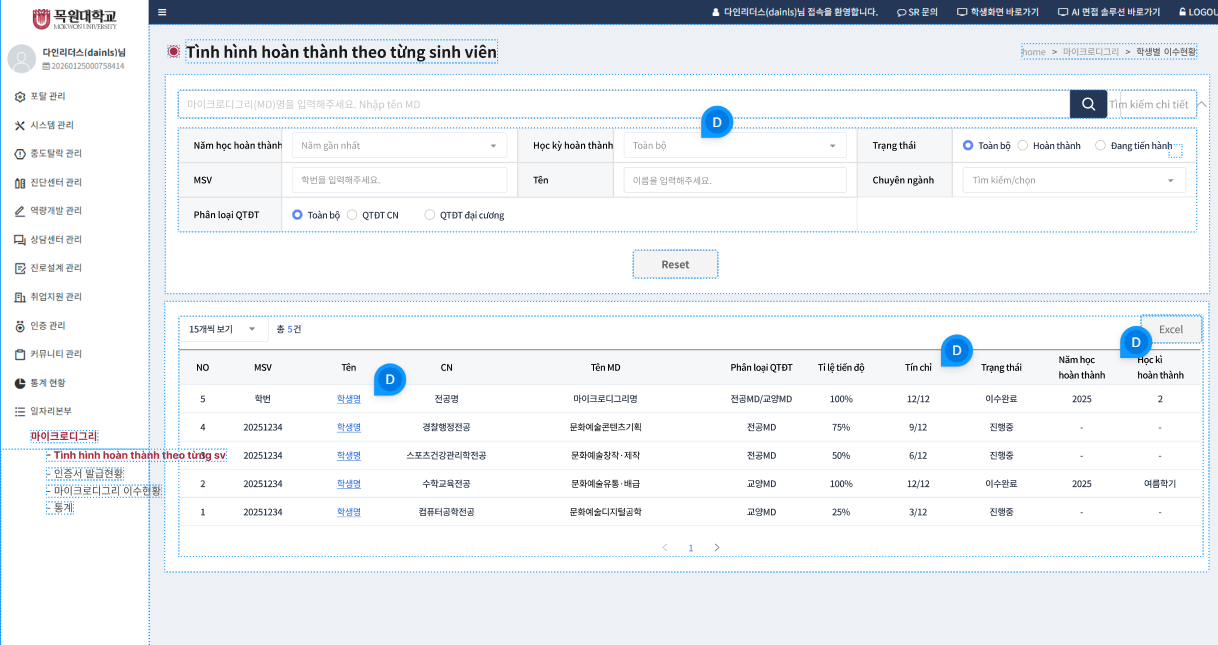Open 시스템 관리 sidebar menu
This screenshot has height=645, width=1218.
click(x=51, y=125)
